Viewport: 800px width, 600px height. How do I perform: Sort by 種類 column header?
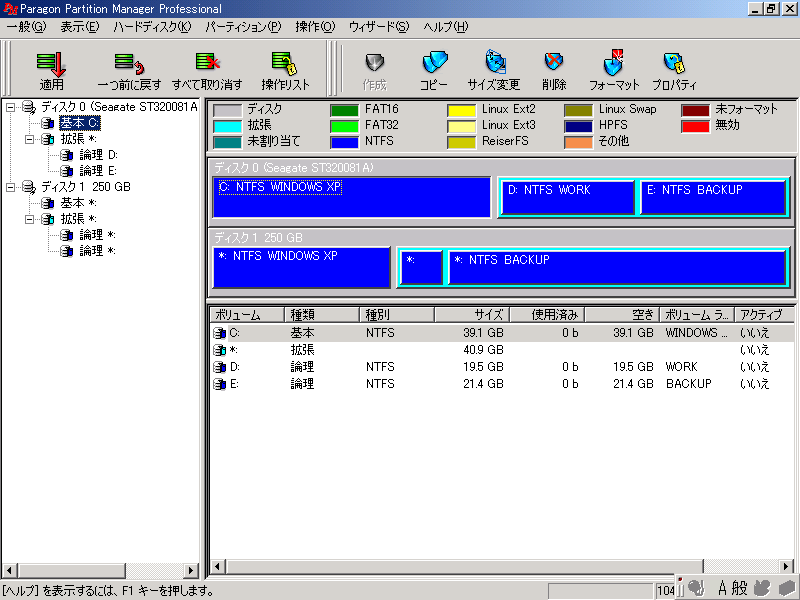tap(322, 315)
